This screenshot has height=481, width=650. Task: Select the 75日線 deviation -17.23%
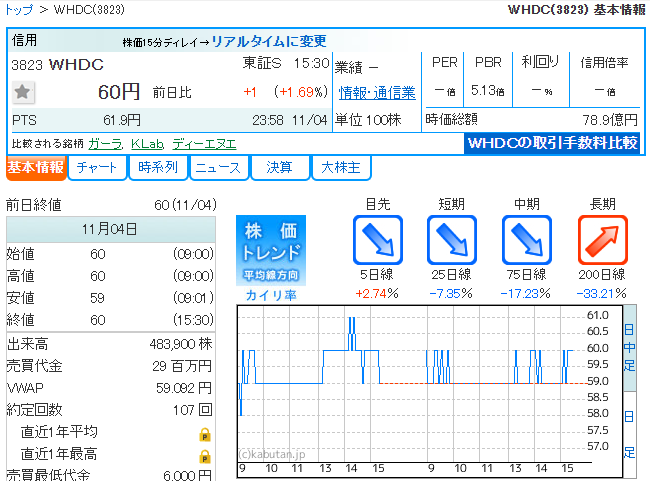(526, 294)
